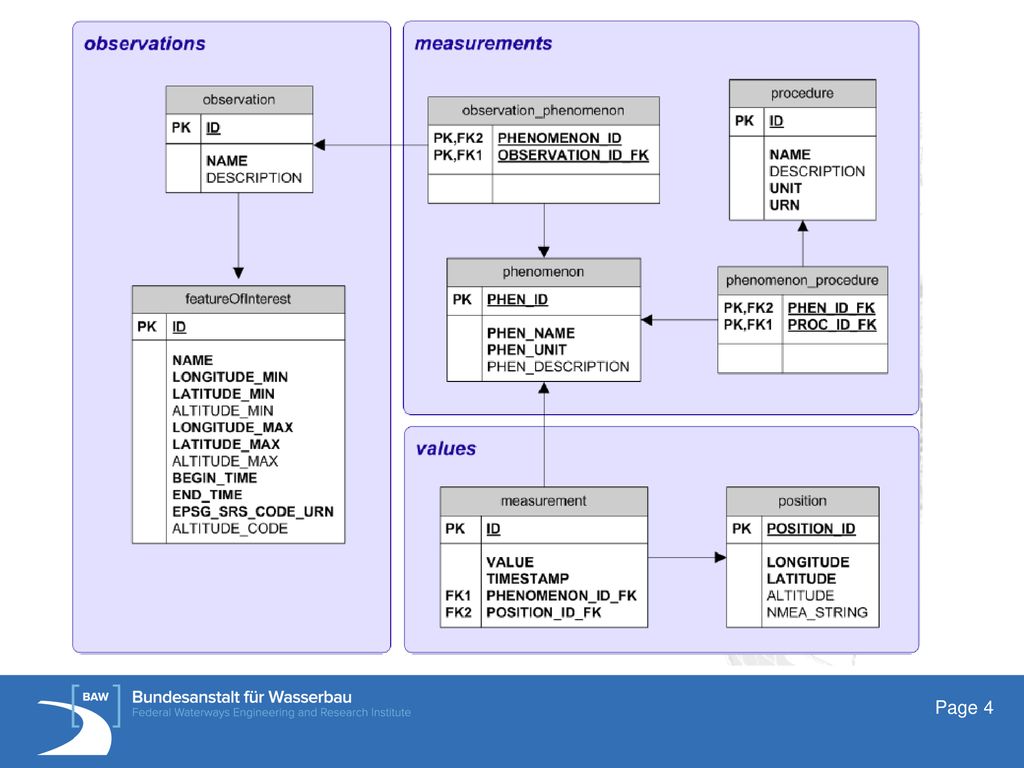Select the 'phenomenon_procedure' table header

(803, 280)
